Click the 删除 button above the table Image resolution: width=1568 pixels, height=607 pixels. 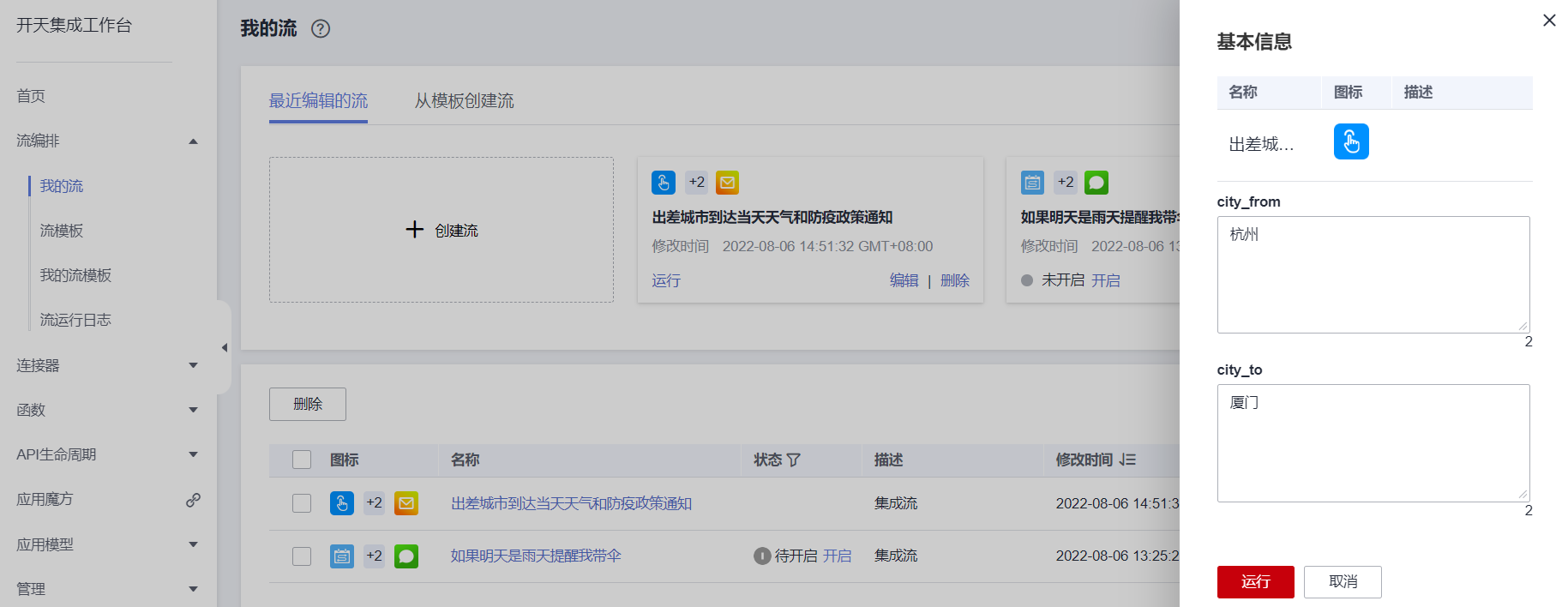tap(308, 404)
